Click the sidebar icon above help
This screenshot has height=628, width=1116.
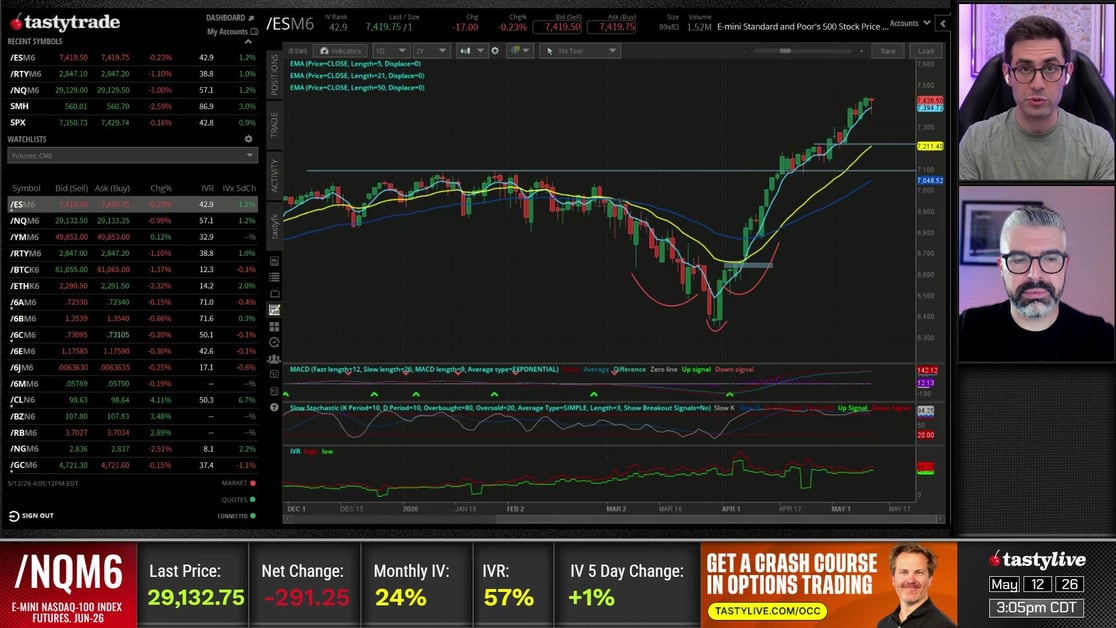[x=274, y=391]
